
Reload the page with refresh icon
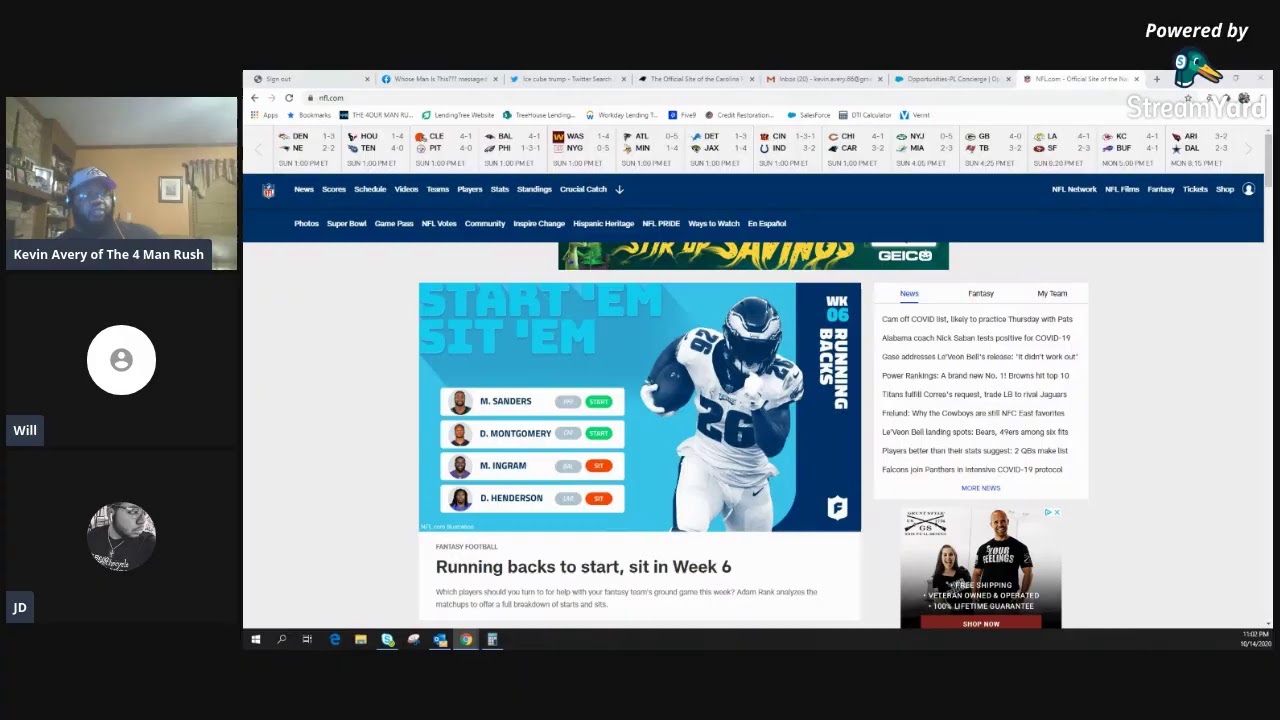coord(289,98)
